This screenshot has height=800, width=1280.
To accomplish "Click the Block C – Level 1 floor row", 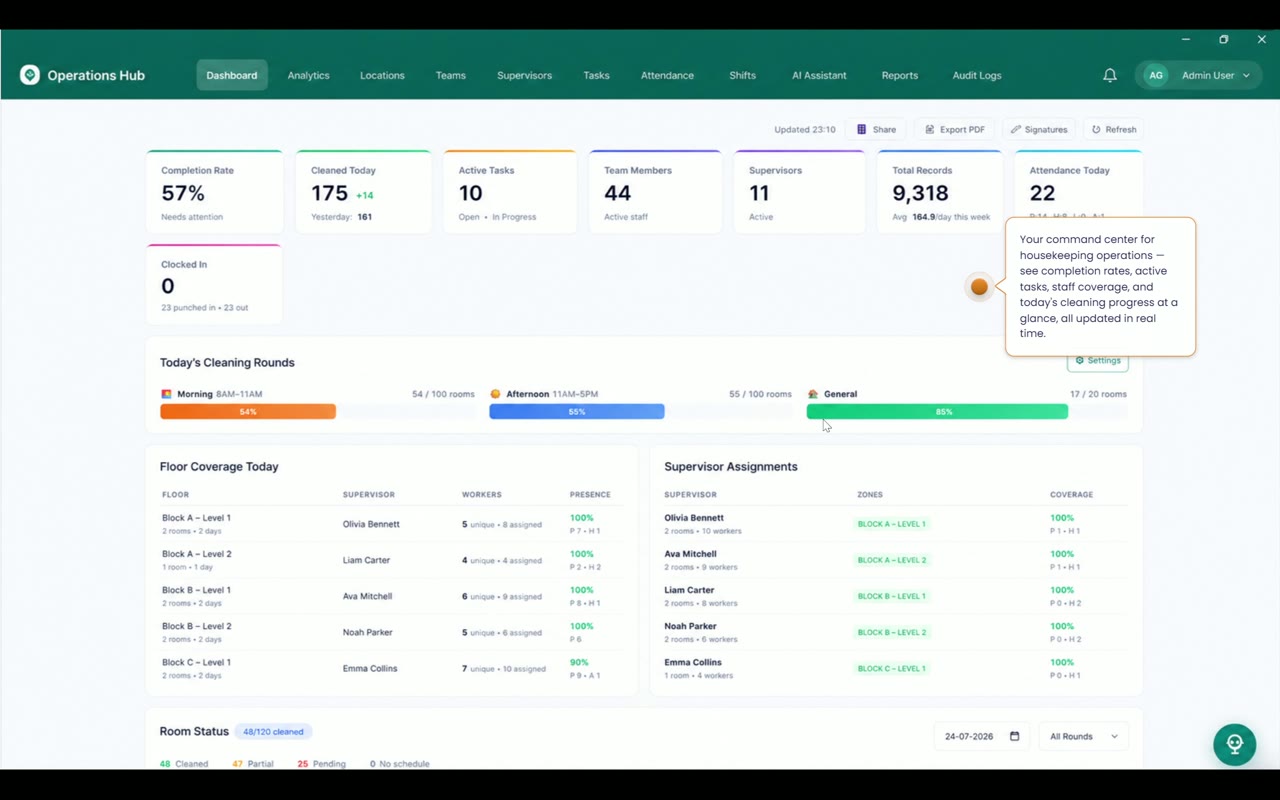I will (x=392, y=668).
